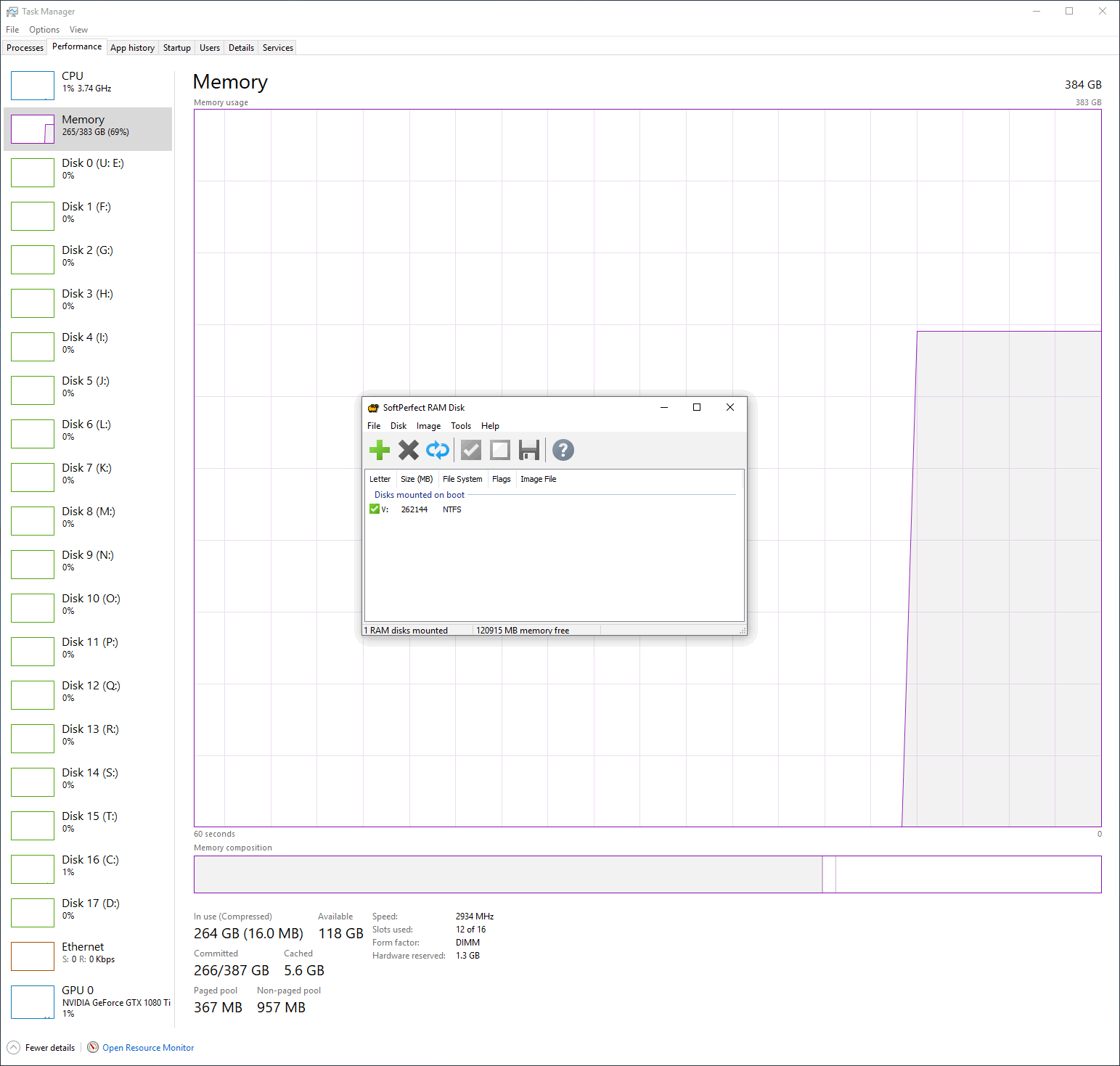The width and height of the screenshot is (1120, 1066).
Task: Select the GPU 0 mini graph thumbnail
Action: (x=33, y=1001)
